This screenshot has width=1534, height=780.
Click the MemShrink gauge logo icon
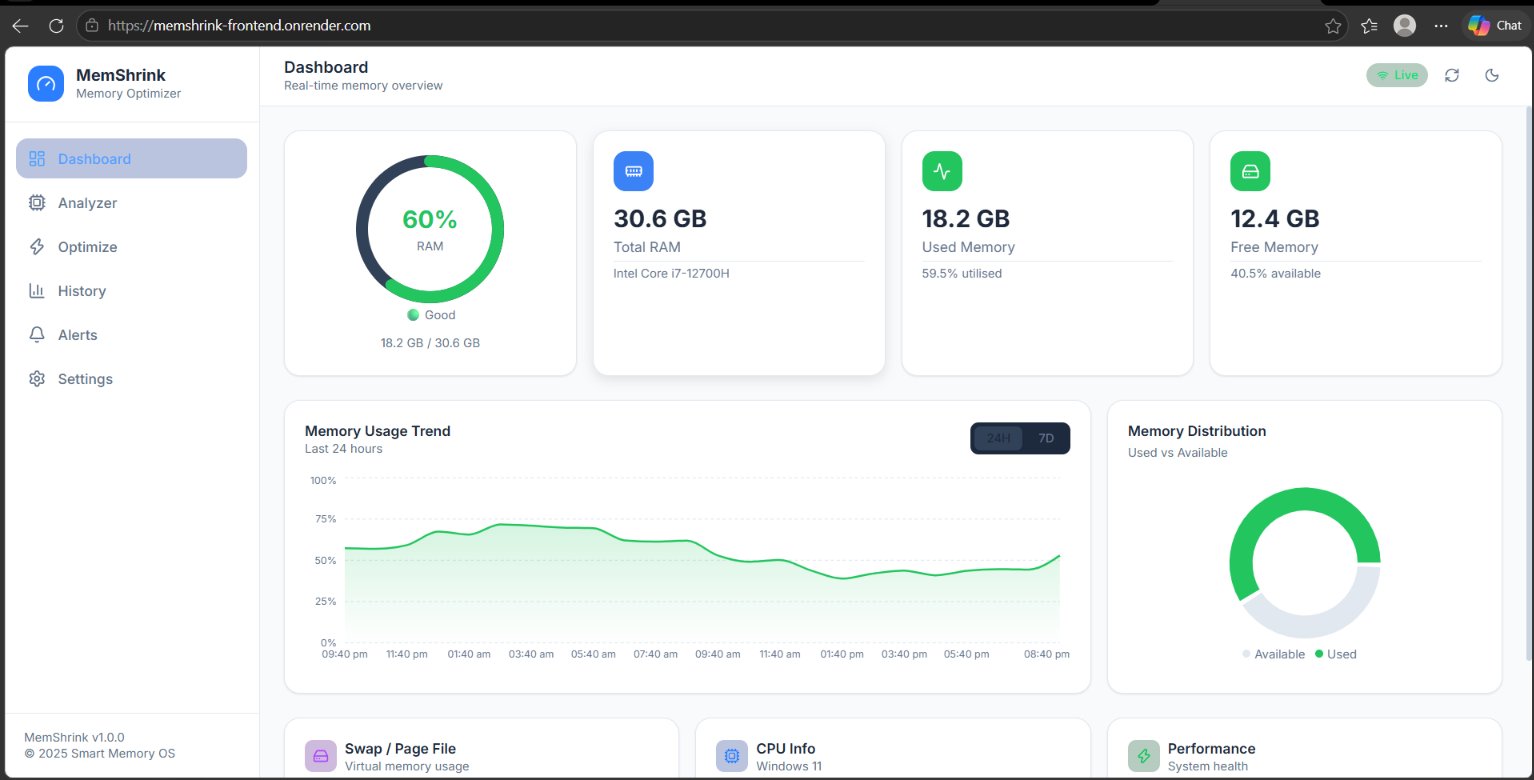coord(46,84)
